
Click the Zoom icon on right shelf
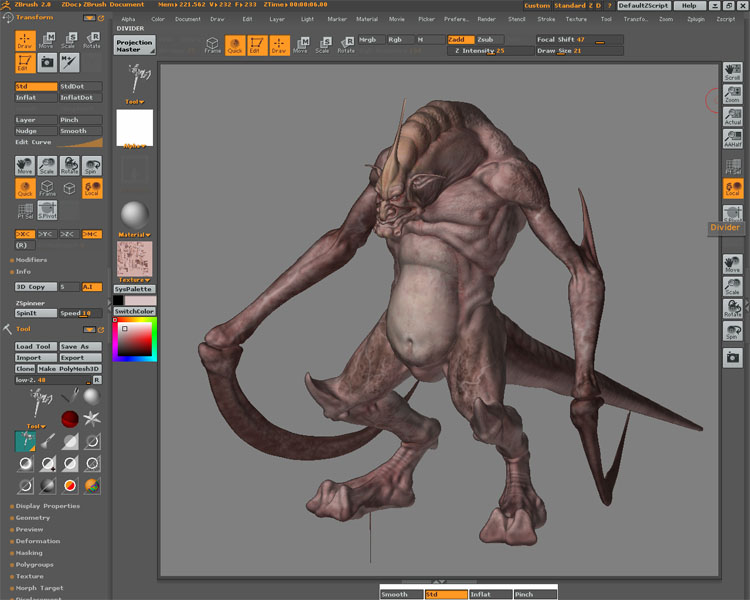point(732,94)
